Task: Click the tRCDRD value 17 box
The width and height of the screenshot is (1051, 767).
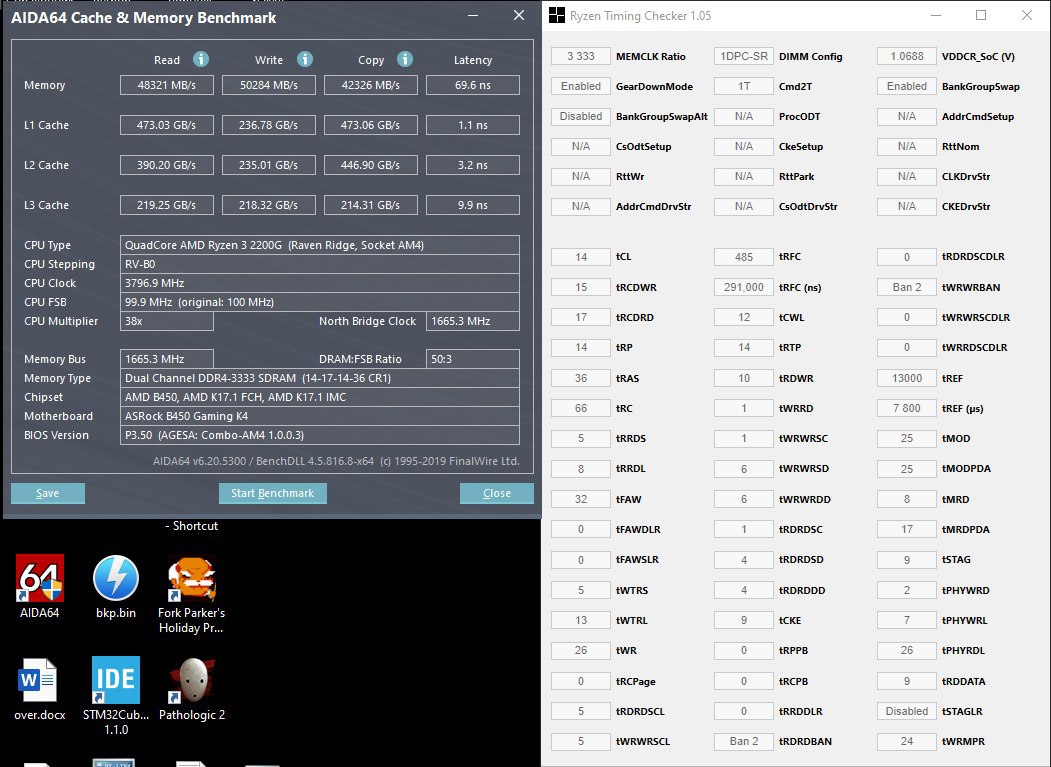Action: point(580,317)
